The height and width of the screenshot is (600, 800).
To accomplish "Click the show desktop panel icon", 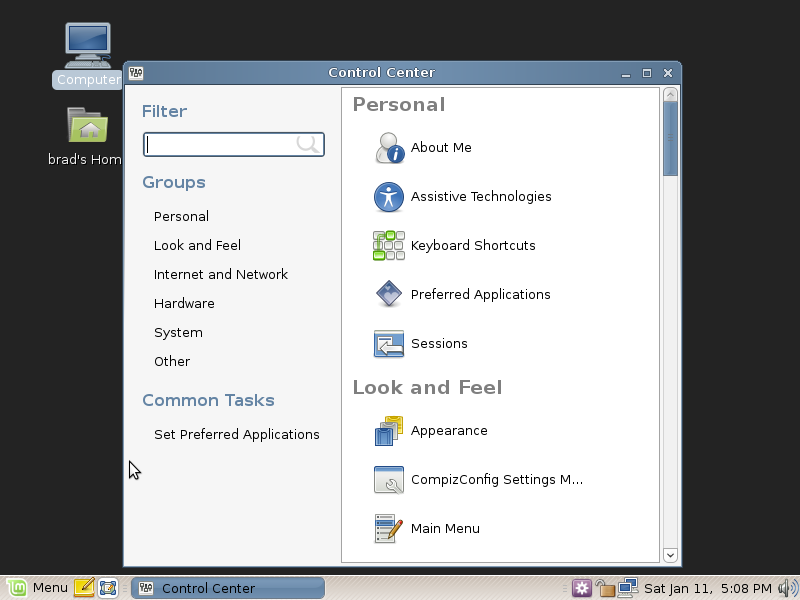I will point(108,588).
